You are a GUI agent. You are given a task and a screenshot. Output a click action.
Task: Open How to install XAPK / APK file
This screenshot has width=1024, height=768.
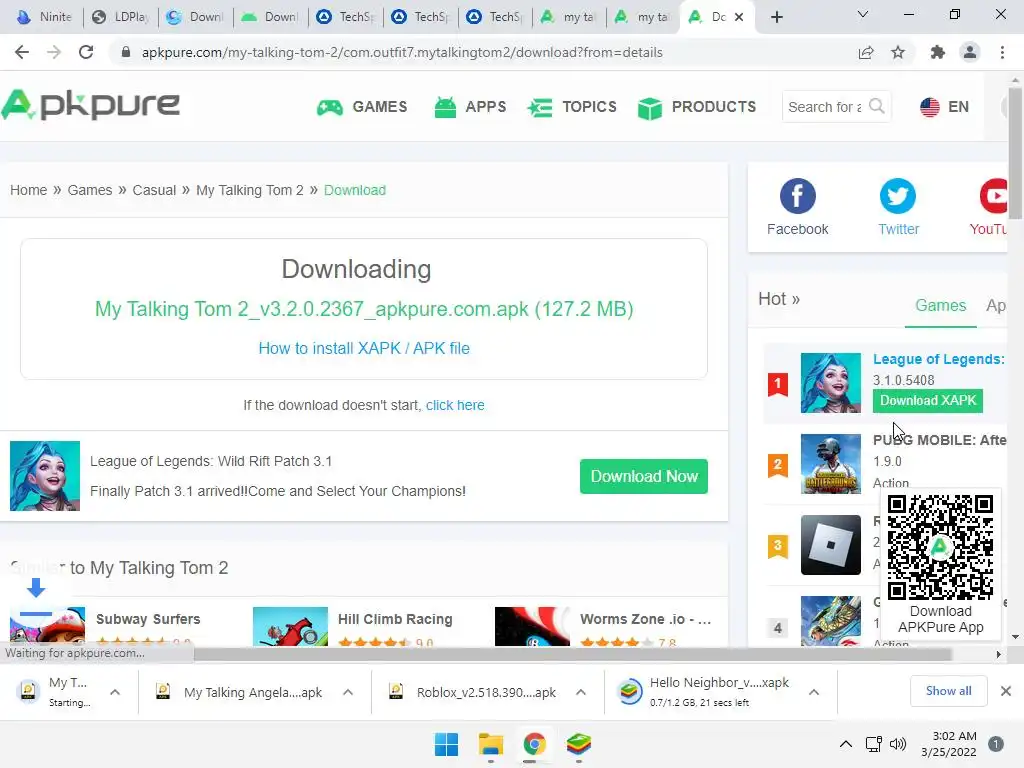[364, 348]
